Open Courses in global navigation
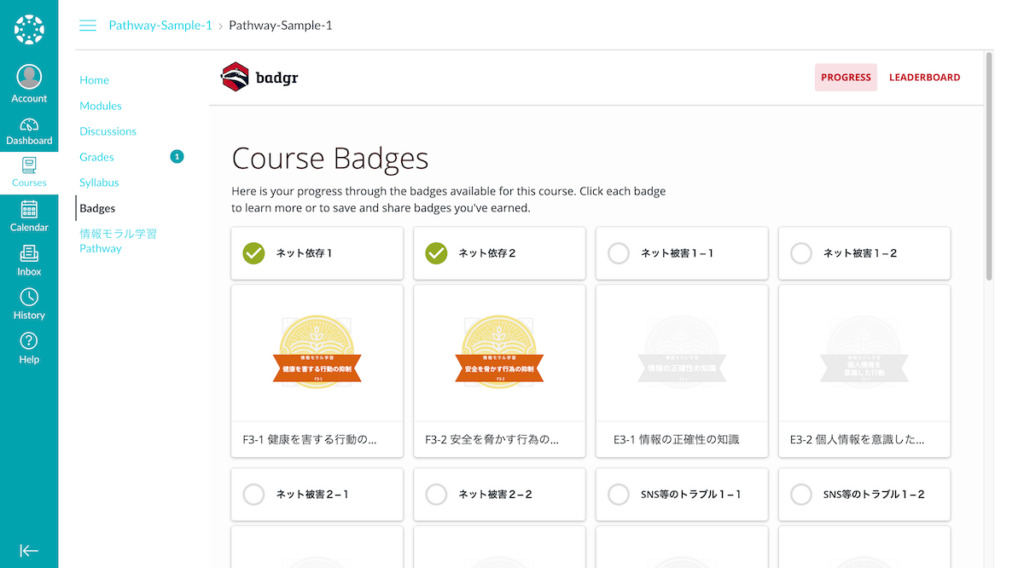The width and height of the screenshot is (1024, 568). click(29, 173)
